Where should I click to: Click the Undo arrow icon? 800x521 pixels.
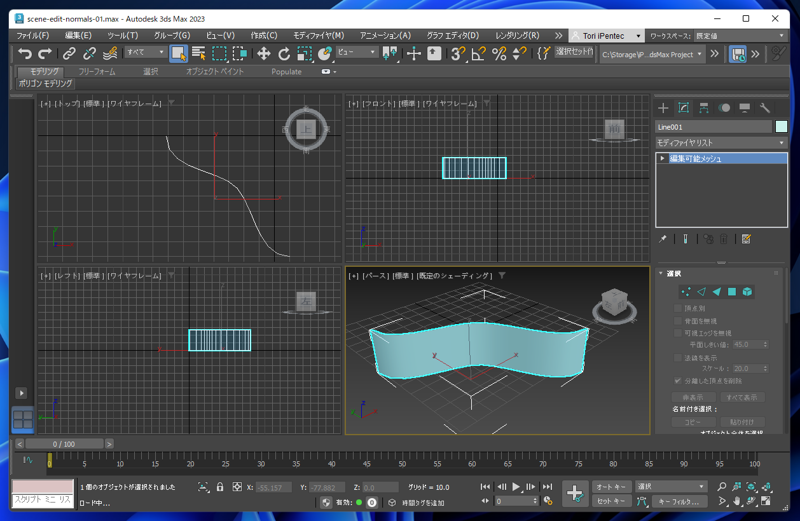pyautogui.click(x=24, y=54)
